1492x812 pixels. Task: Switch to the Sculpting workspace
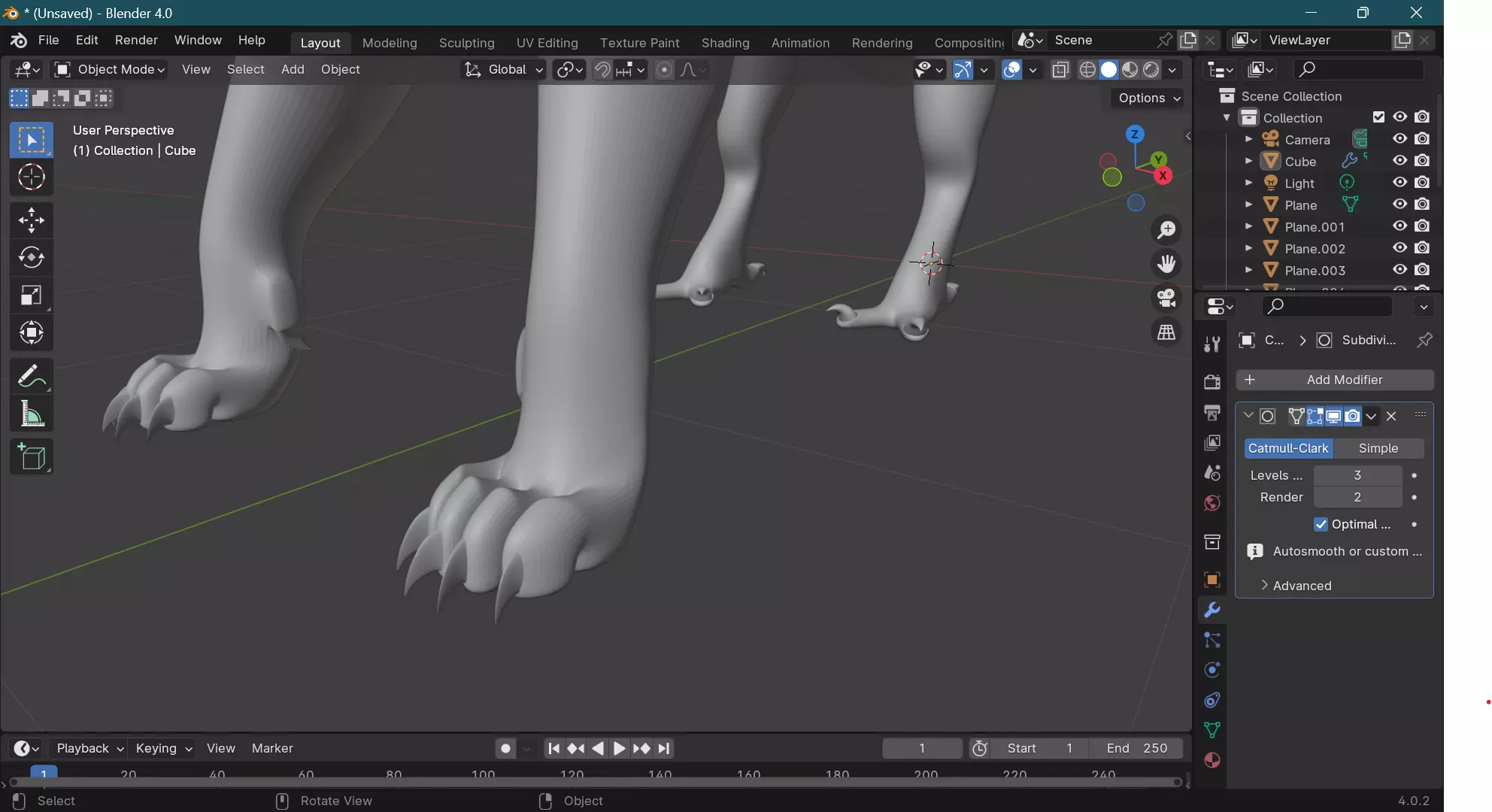[466, 43]
